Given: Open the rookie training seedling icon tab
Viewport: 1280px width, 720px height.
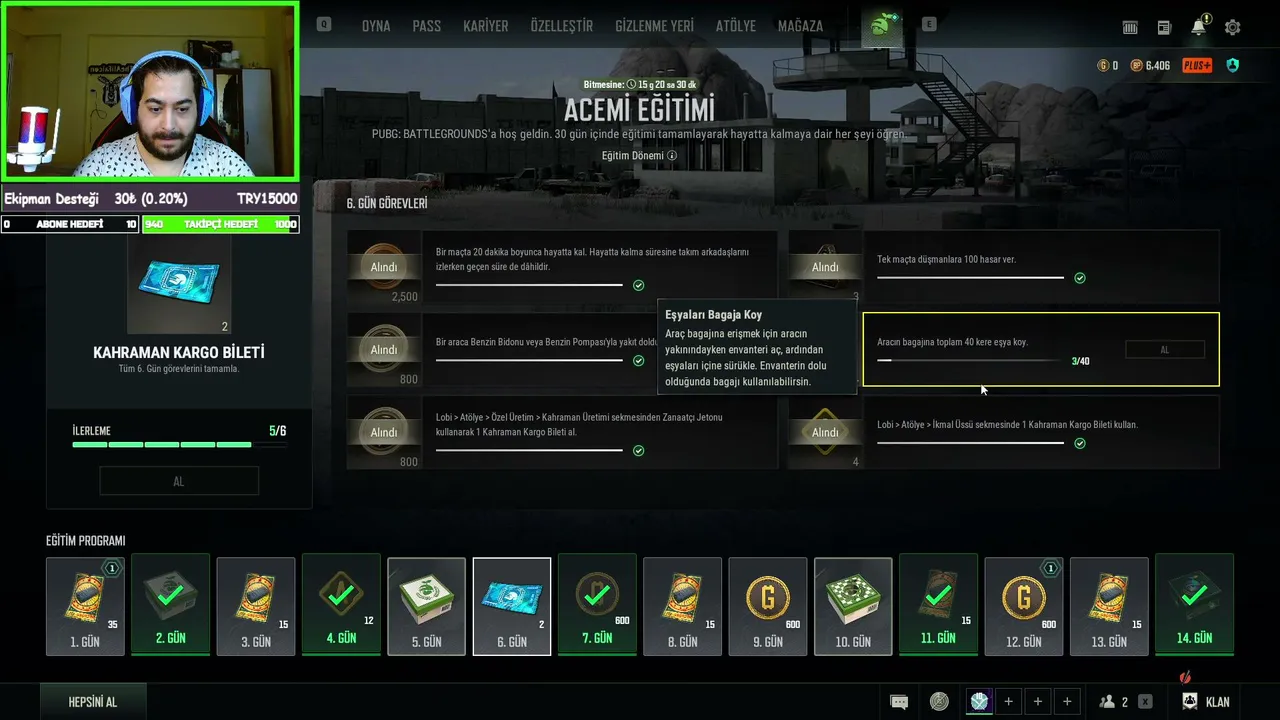Looking at the screenshot, I should pos(881,27).
